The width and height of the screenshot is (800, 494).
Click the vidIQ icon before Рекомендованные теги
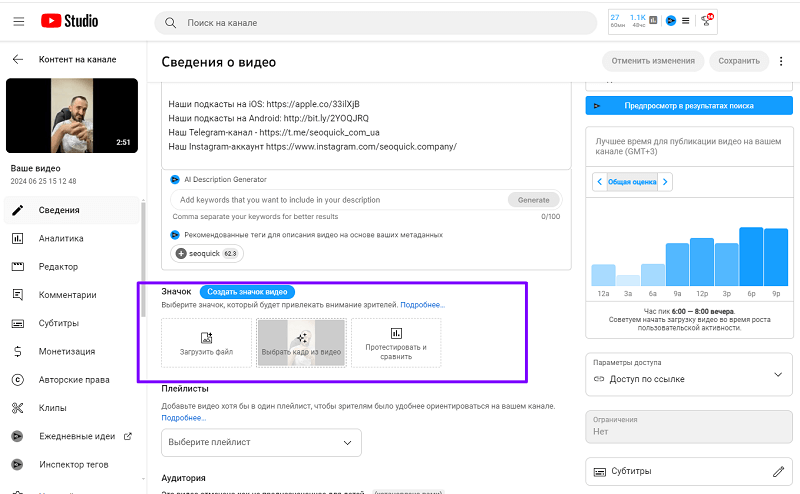coord(175,235)
